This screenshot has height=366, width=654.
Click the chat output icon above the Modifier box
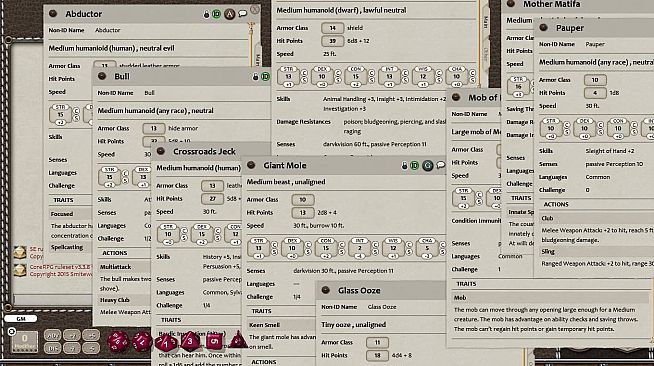[x=12, y=332]
